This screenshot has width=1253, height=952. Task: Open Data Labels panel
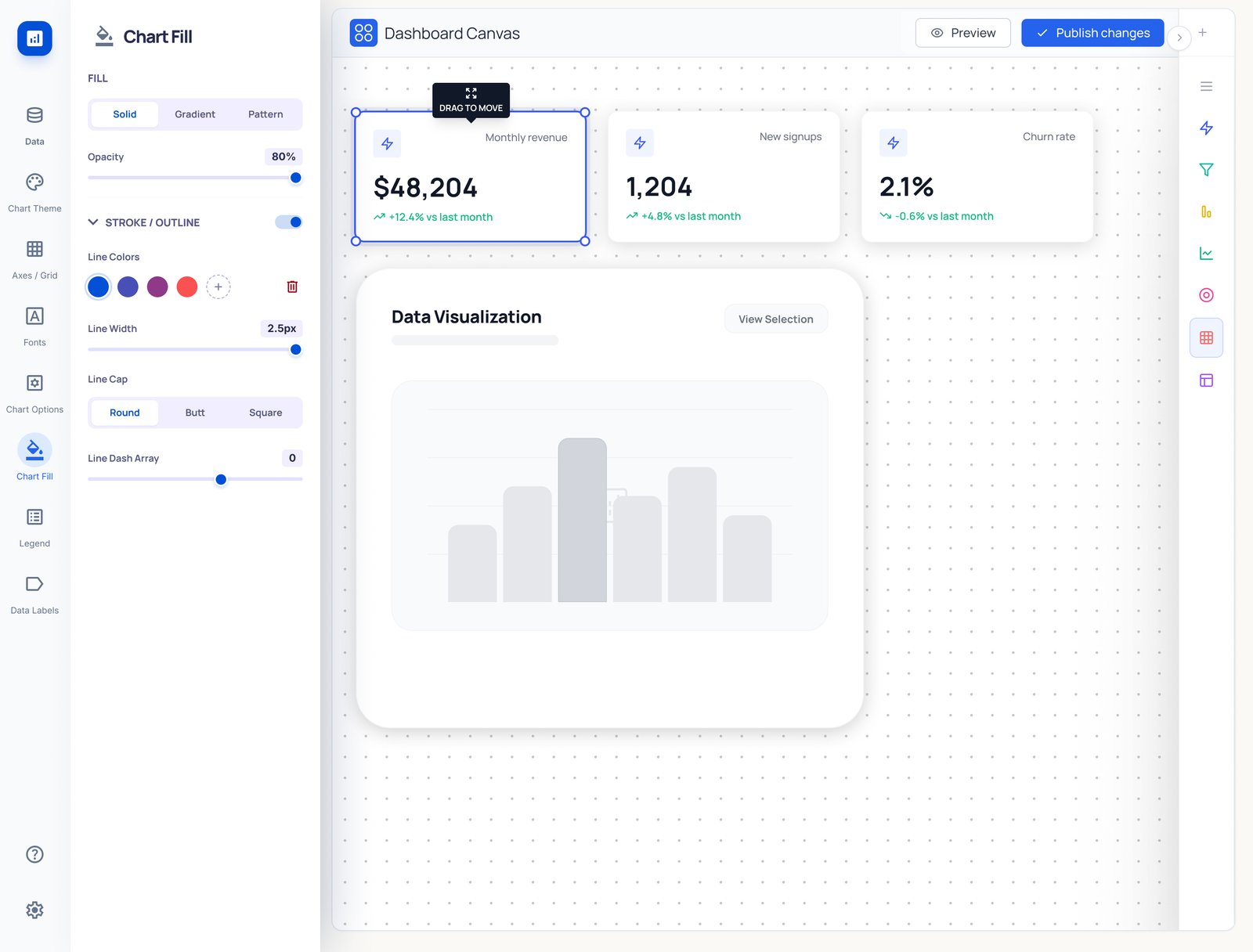[34, 594]
